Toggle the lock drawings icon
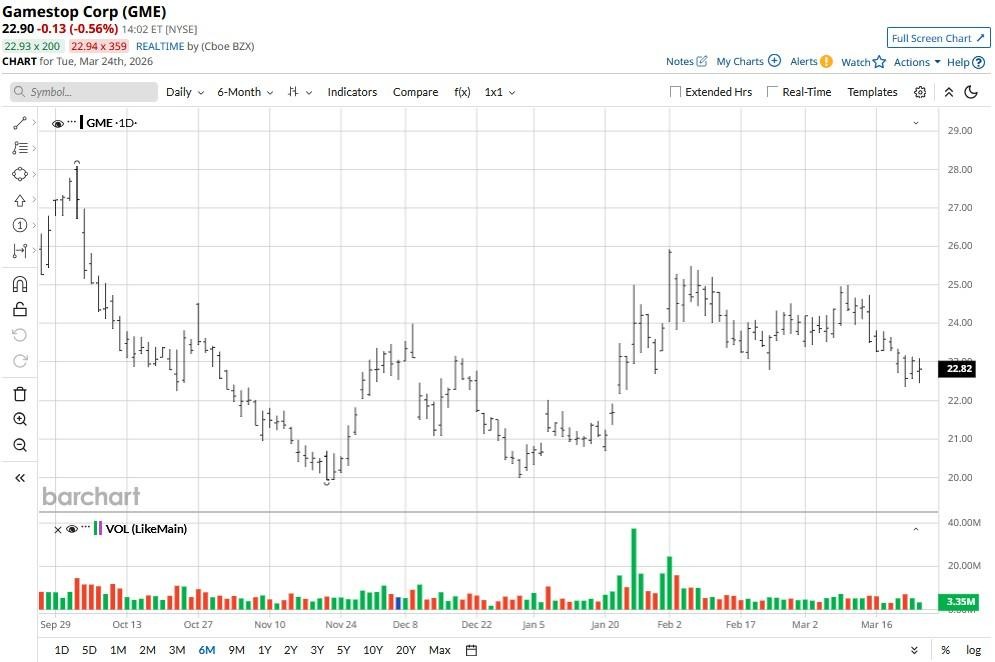Image resolution: width=995 pixels, height=662 pixels. [x=20, y=309]
